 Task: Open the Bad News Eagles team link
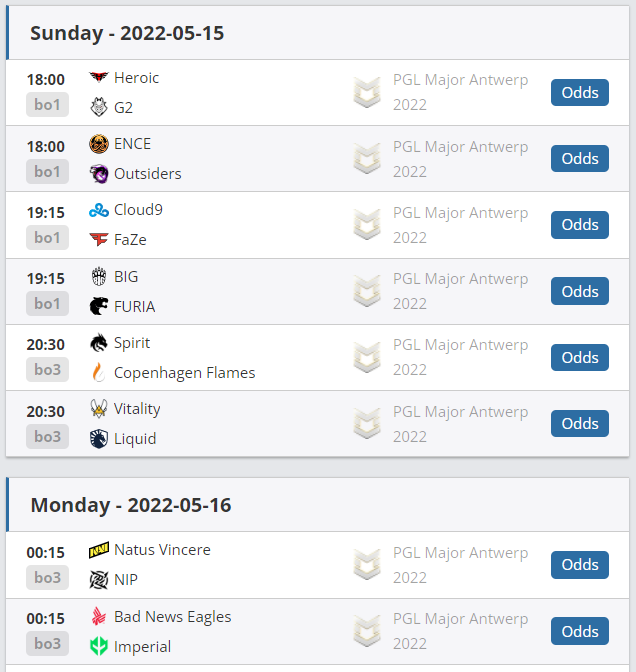tap(173, 616)
